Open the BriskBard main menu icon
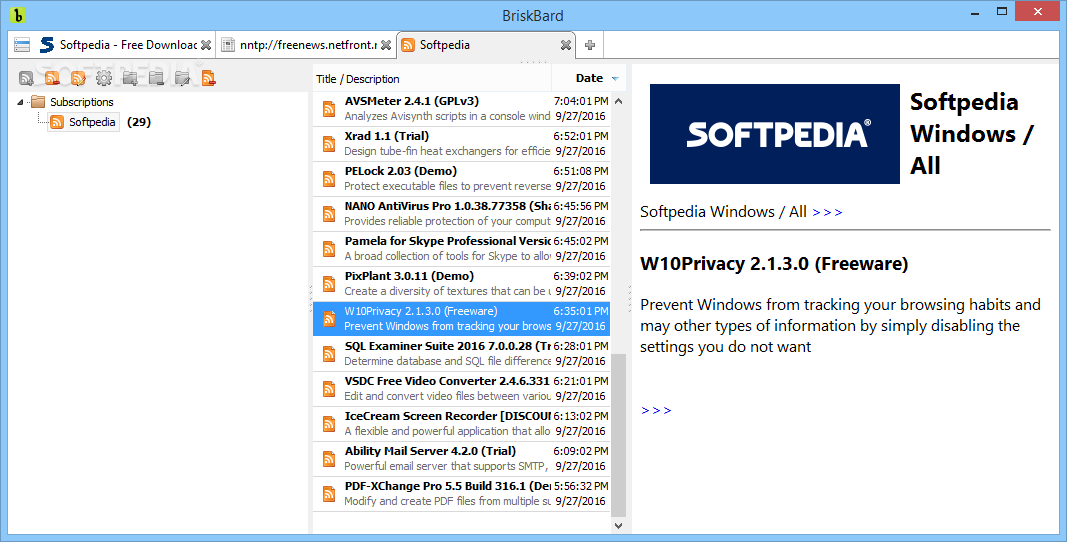 22,45
